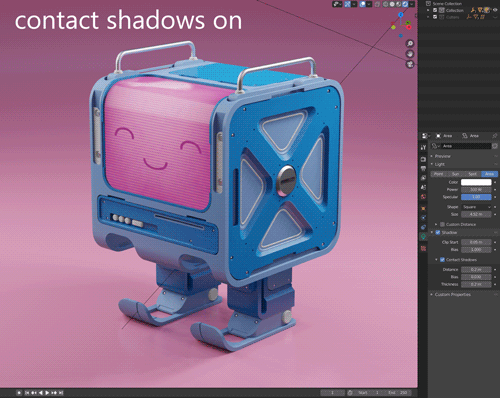Select wireframe viewport shading

[x=386, y=4]
